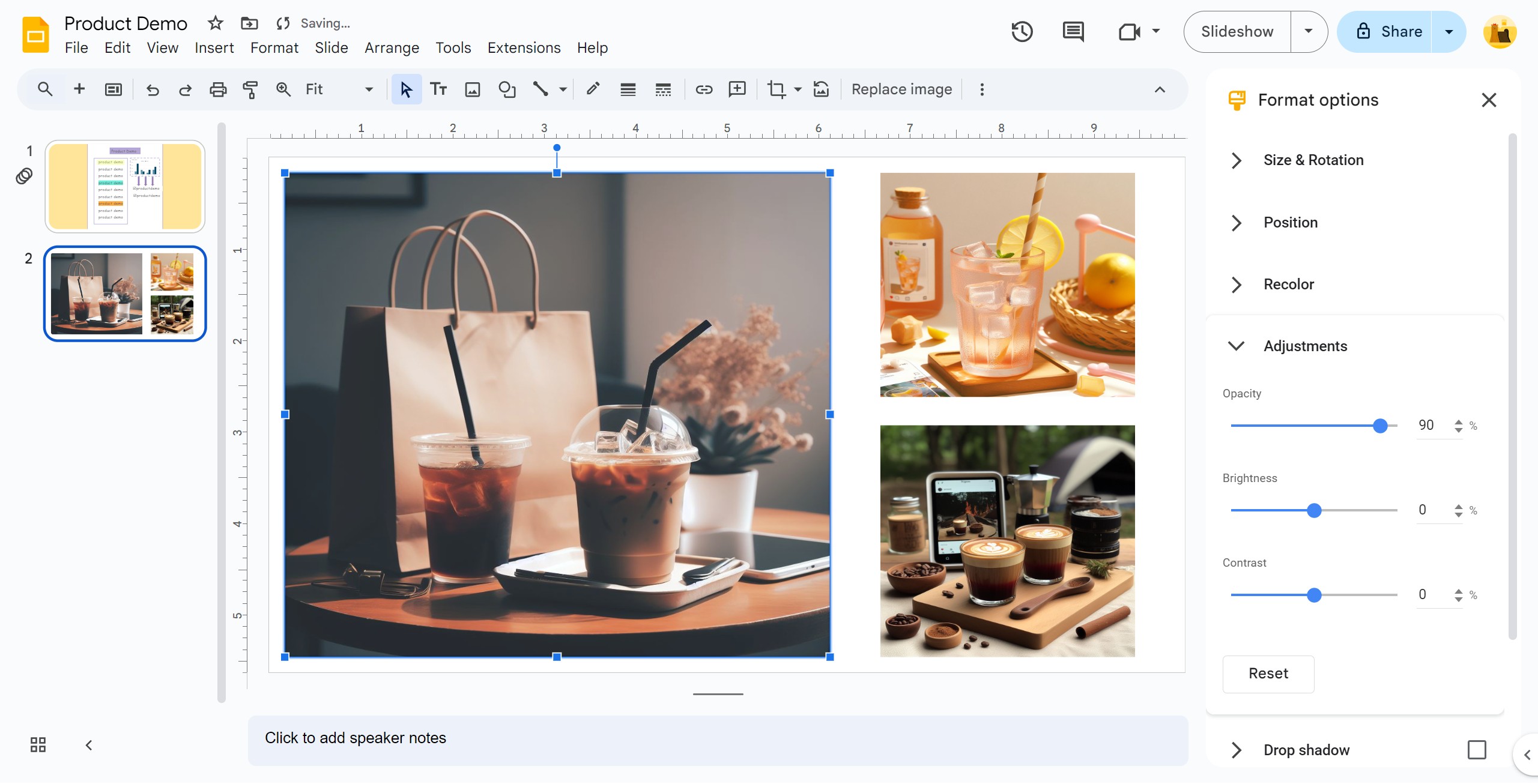Click the search menus magnifier icon

coord(45,89)
